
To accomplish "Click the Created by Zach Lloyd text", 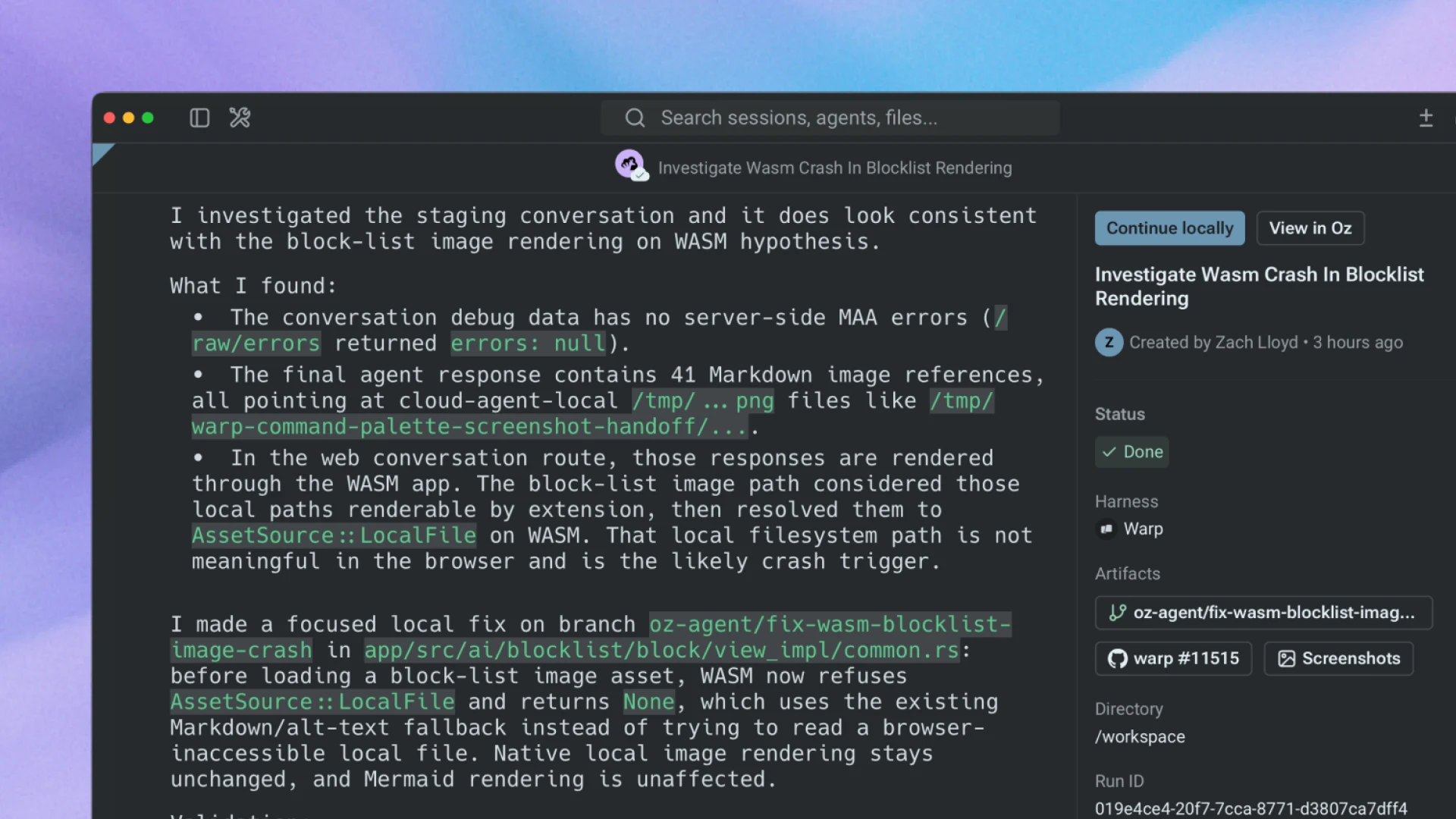I will [x=1213, y=342].
